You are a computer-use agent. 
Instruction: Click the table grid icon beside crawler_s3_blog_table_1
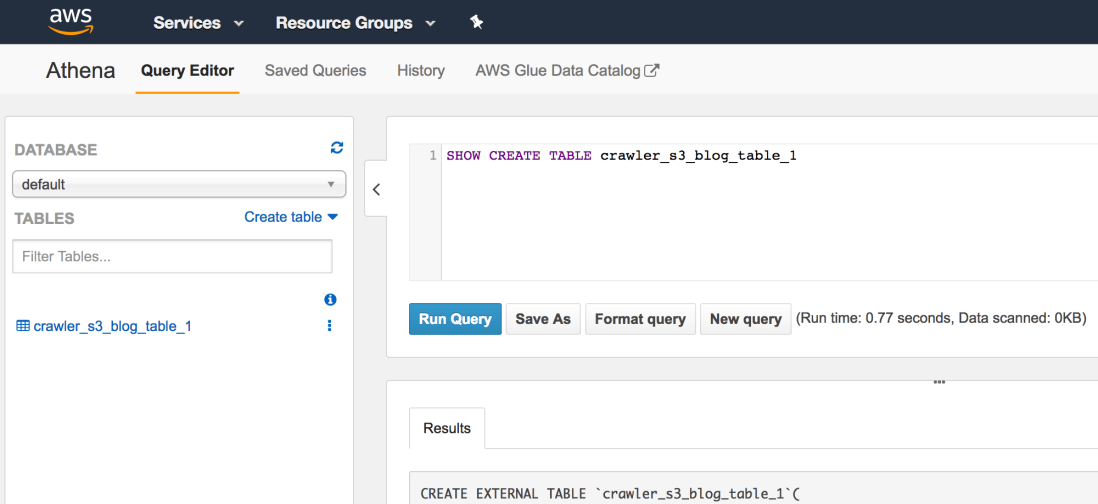pos(23,326)
